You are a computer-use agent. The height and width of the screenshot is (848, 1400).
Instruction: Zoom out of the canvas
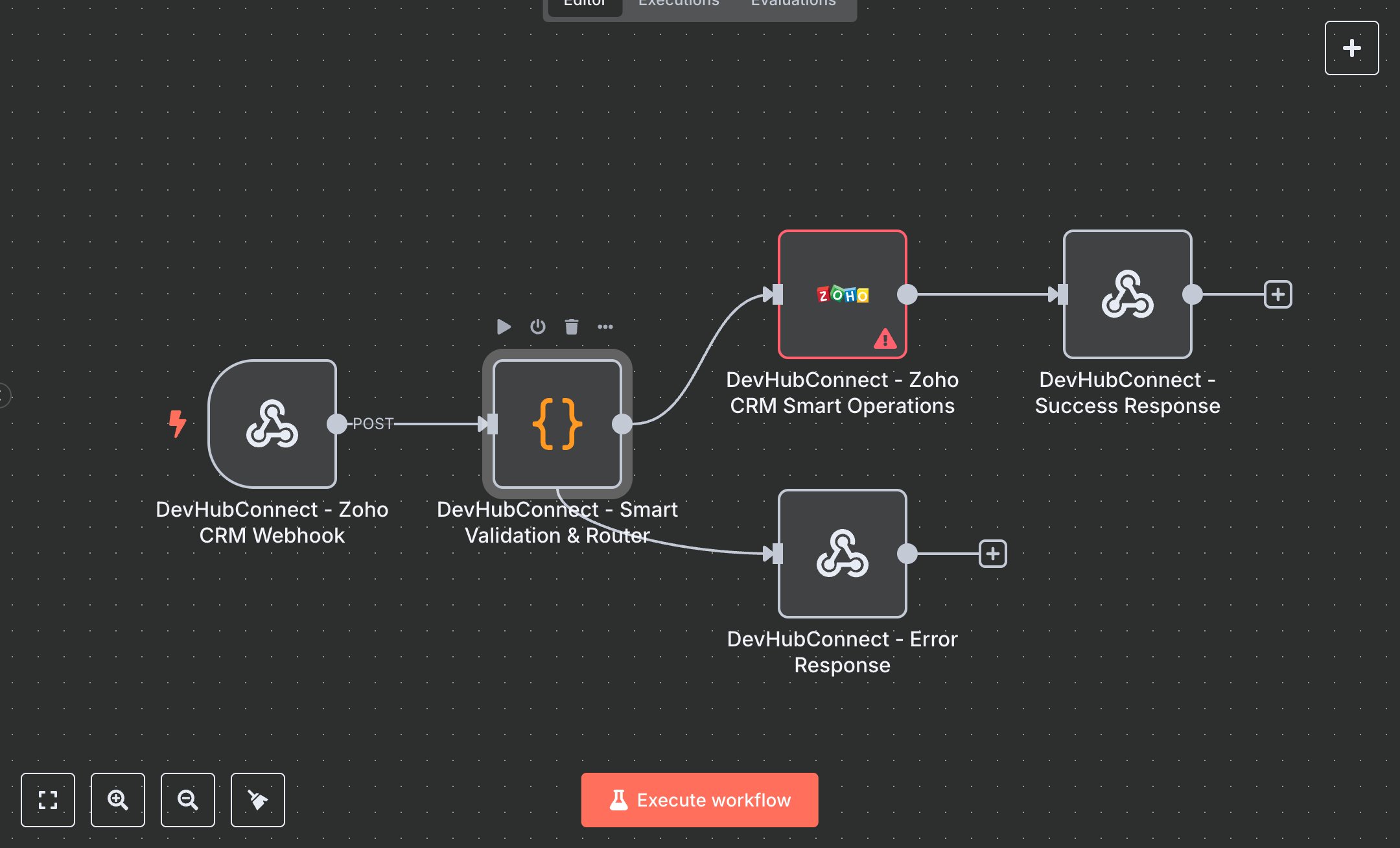(x=188, y=800)
